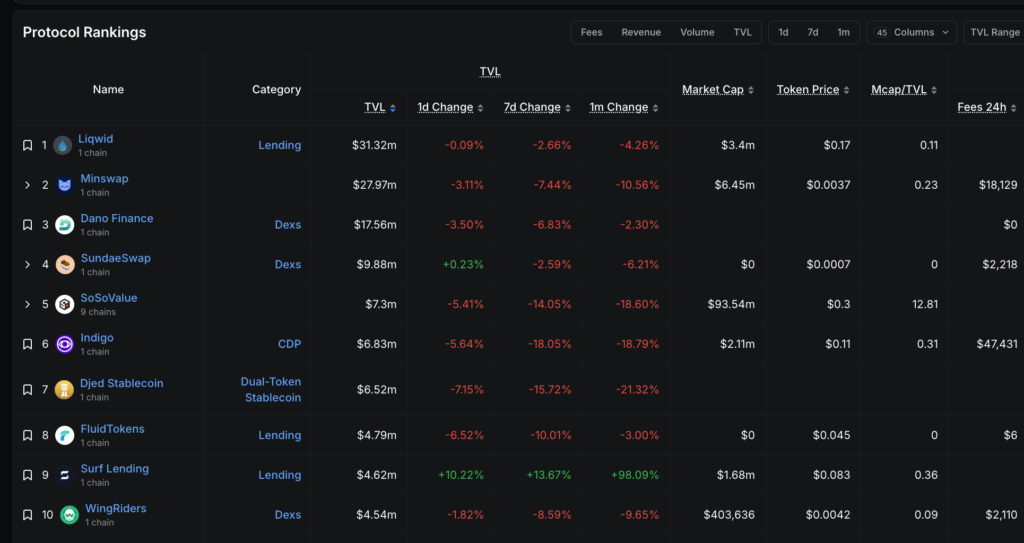
Task: Click the $0.0037 token price value
Action: (828, 185)
